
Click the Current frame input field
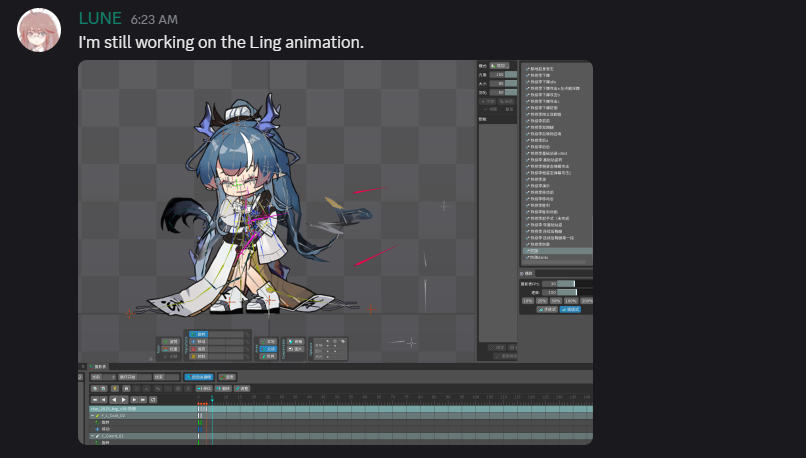click(109, 377)
